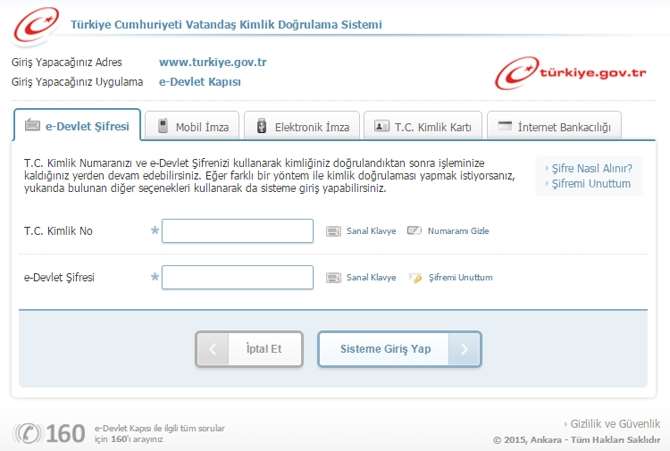Viewport: 670px width, 451px height.
Task: Log in with Sisteme Giriş Yap button
Action: tap(400, 349)
